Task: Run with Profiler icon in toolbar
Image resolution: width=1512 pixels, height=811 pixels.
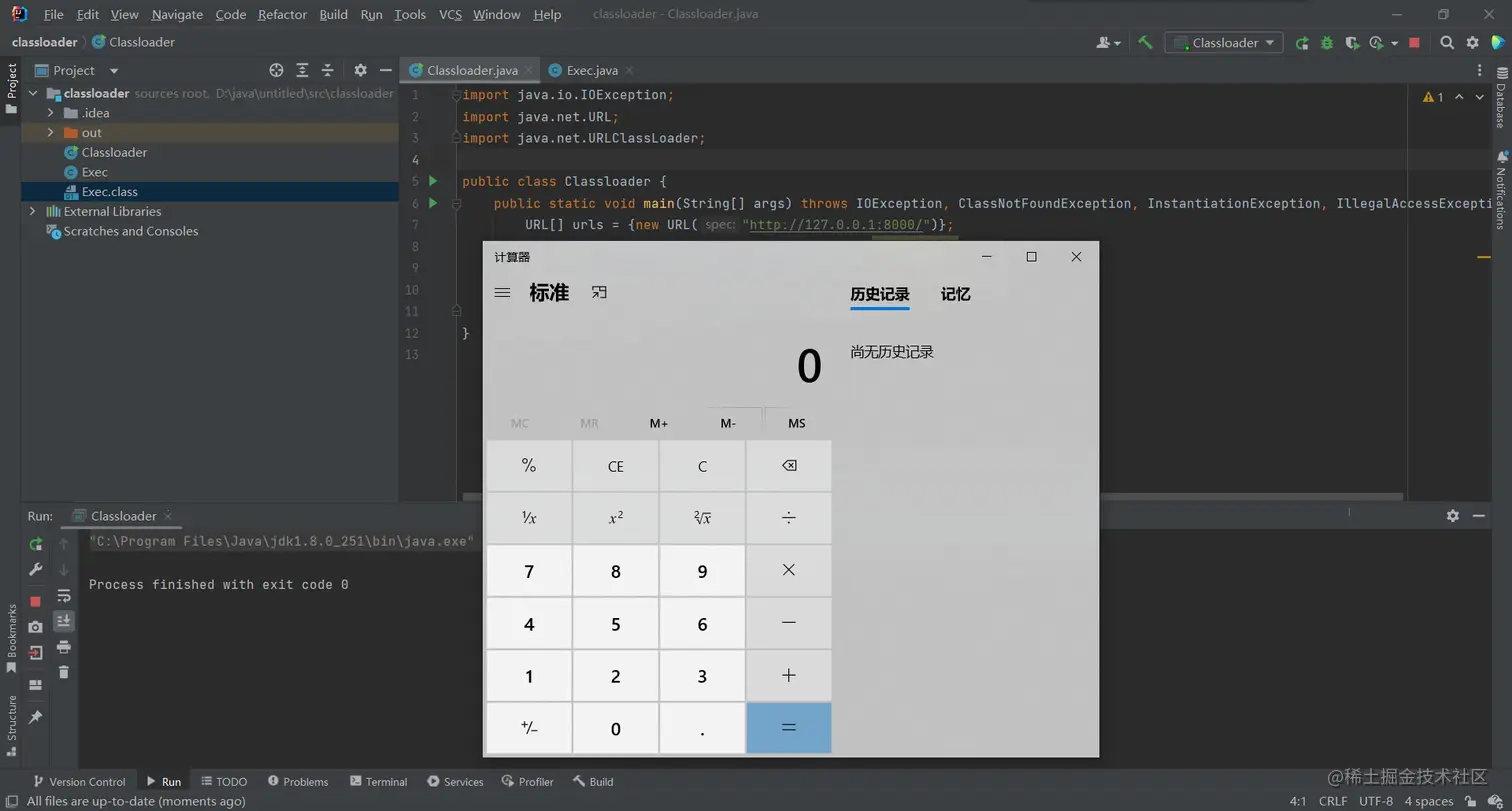Action: click(x=1377, y=43)
